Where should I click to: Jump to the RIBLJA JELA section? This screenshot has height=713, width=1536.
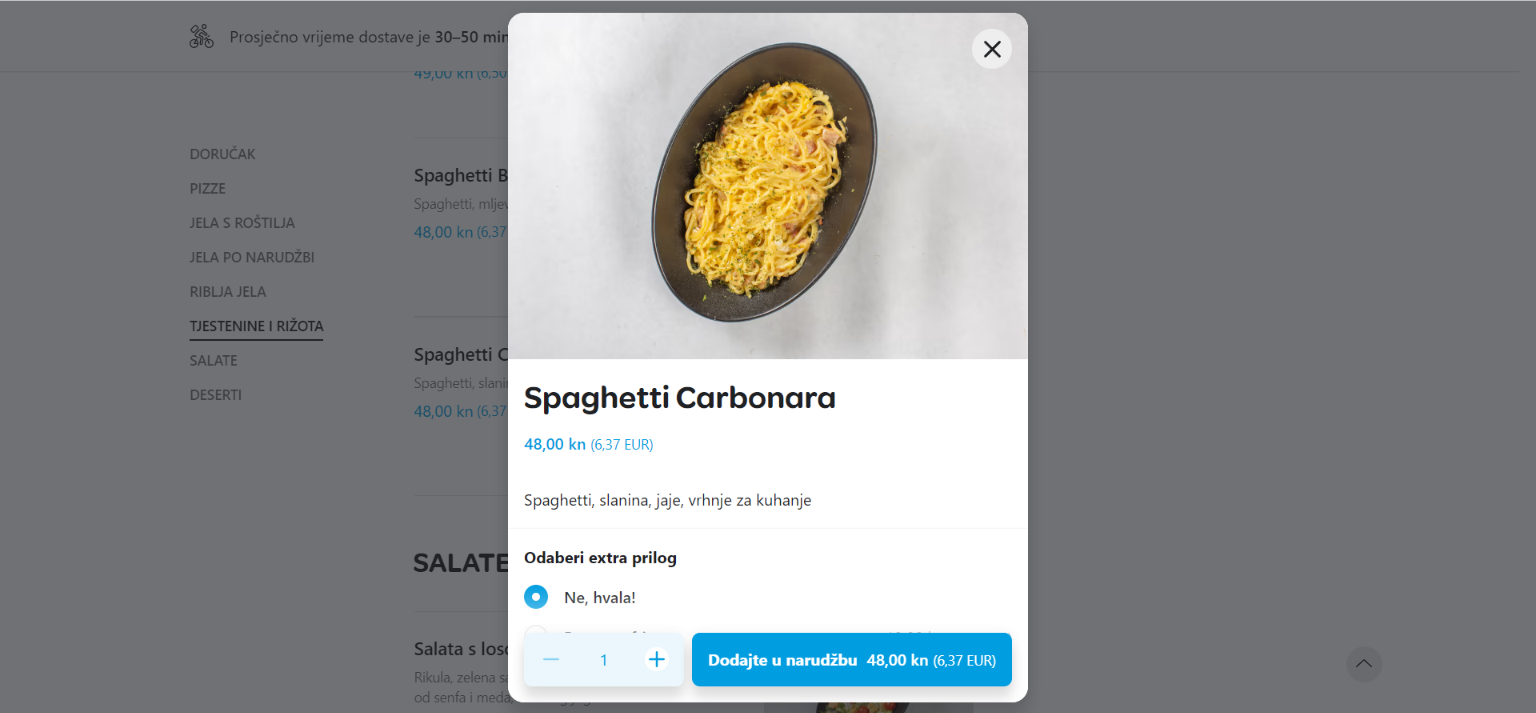coord(228,292)
